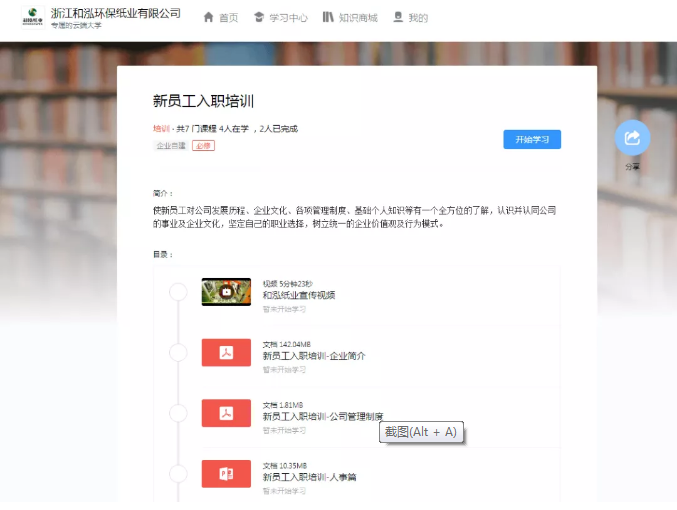The height and width of the screenshot is (510, 677).
Task: Click the red 必修 tag
Action: (x=203, y=146)
